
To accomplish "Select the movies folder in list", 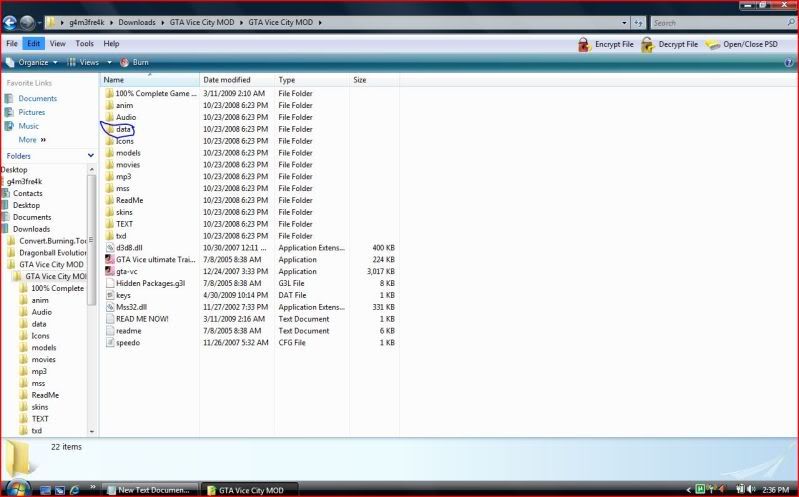I will click(122, 165).
